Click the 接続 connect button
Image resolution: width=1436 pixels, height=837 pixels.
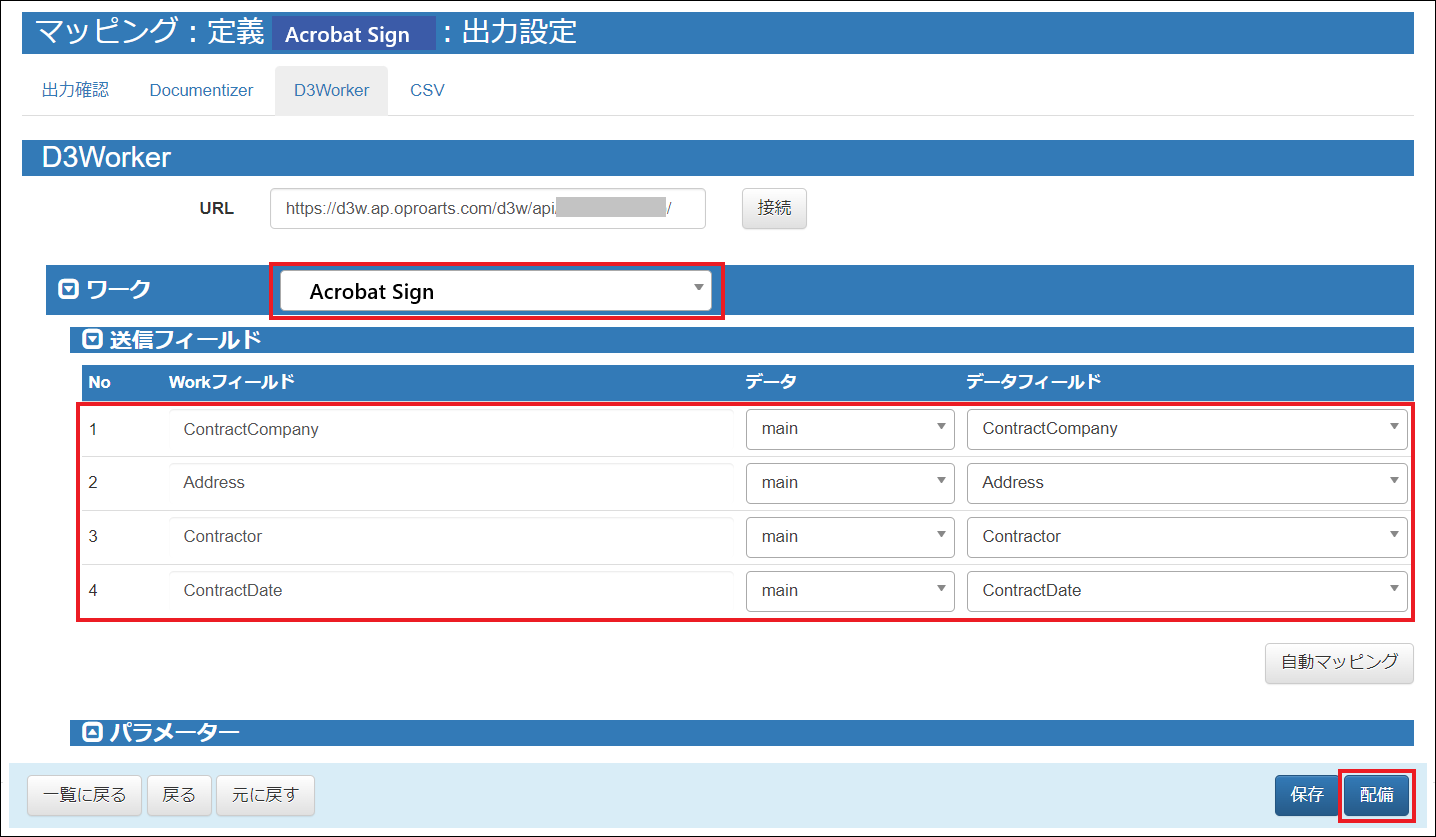pyautogui.click(x=774, y=208)
